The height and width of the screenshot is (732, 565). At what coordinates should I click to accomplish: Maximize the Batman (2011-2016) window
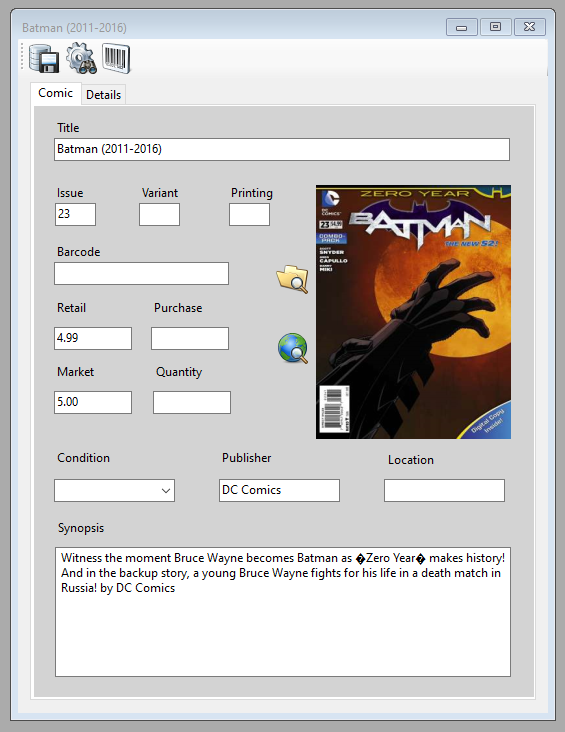495,27
